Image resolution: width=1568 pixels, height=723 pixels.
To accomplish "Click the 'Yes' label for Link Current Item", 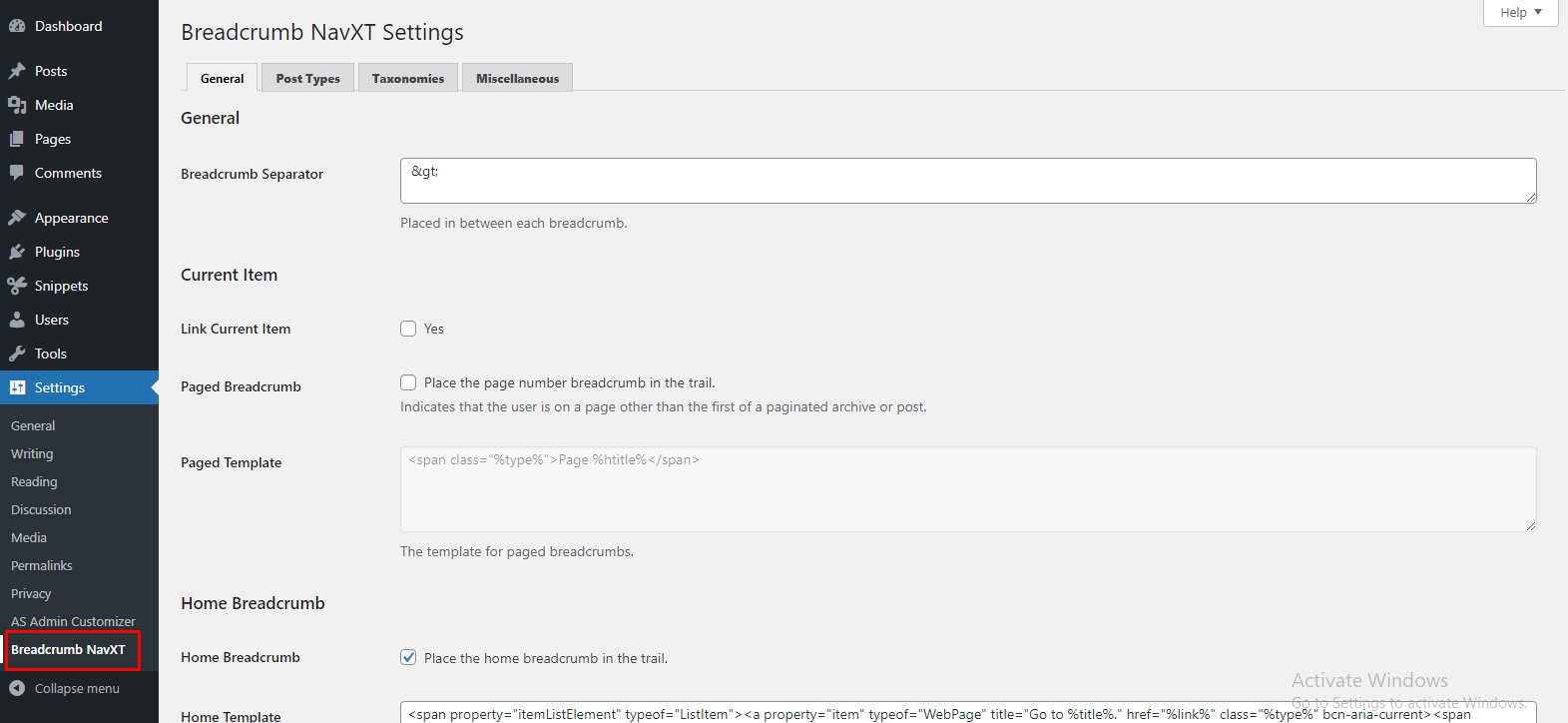I will click(434, 329).
